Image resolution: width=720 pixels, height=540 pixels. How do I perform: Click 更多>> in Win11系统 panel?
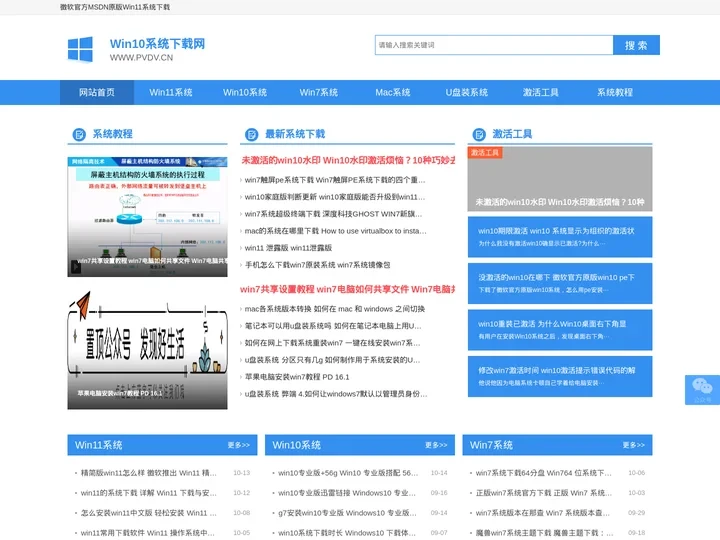click(239, 445)
